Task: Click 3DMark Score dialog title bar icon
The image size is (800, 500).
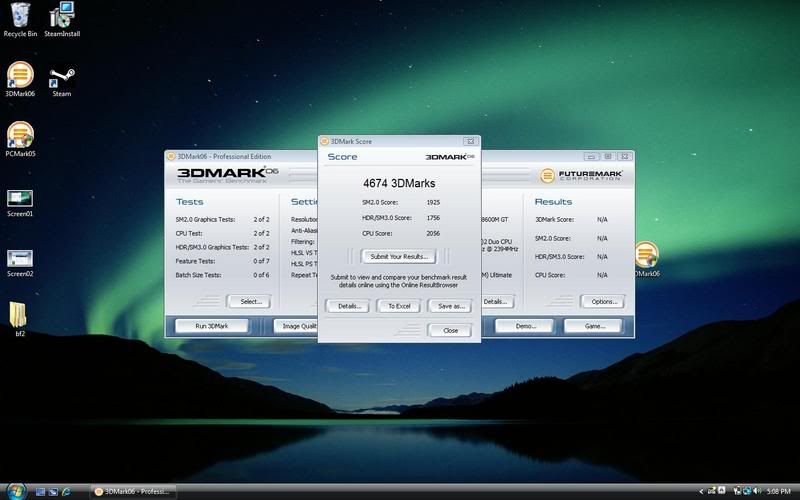Action: point(324,141)
